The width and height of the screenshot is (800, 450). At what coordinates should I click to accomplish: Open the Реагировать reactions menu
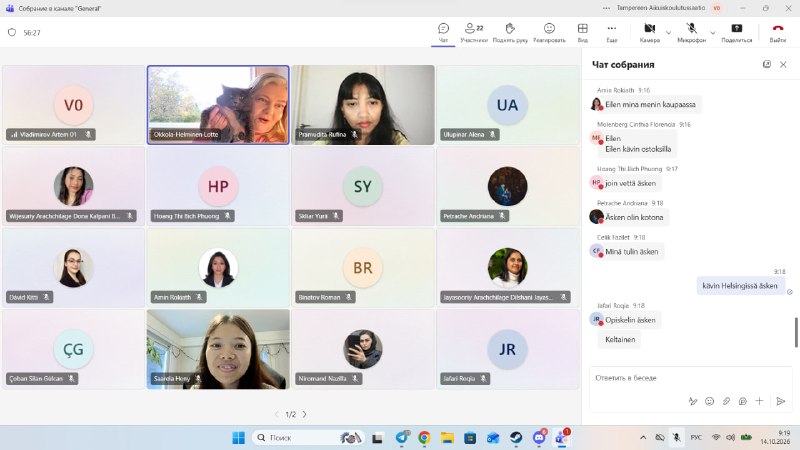tap(549, 32)
